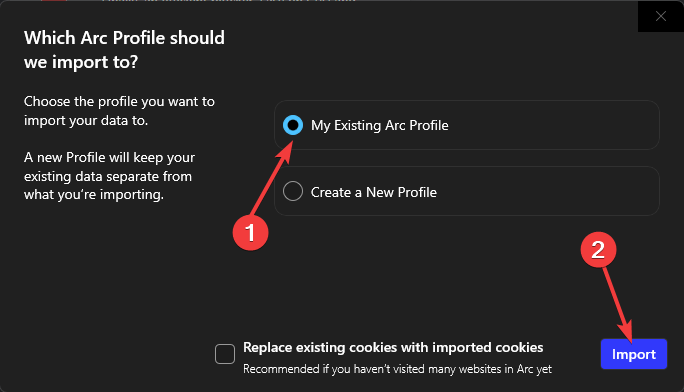Click the blue Import button
The image size is (684, 392).
click(634, 354)
